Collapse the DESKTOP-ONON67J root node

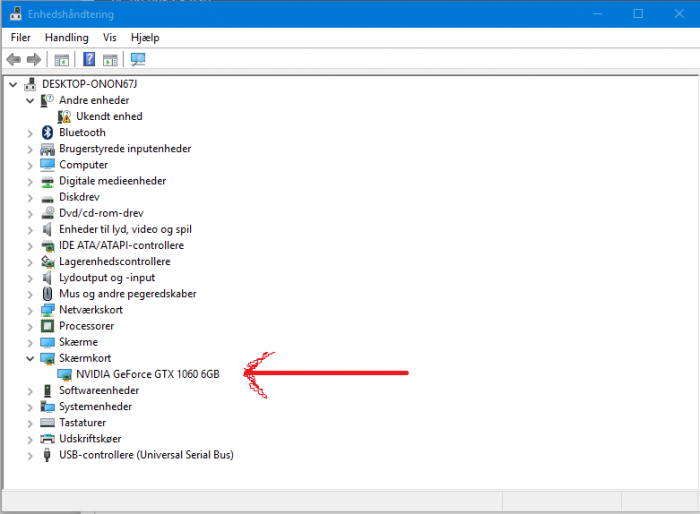click(x=13, y=84)
